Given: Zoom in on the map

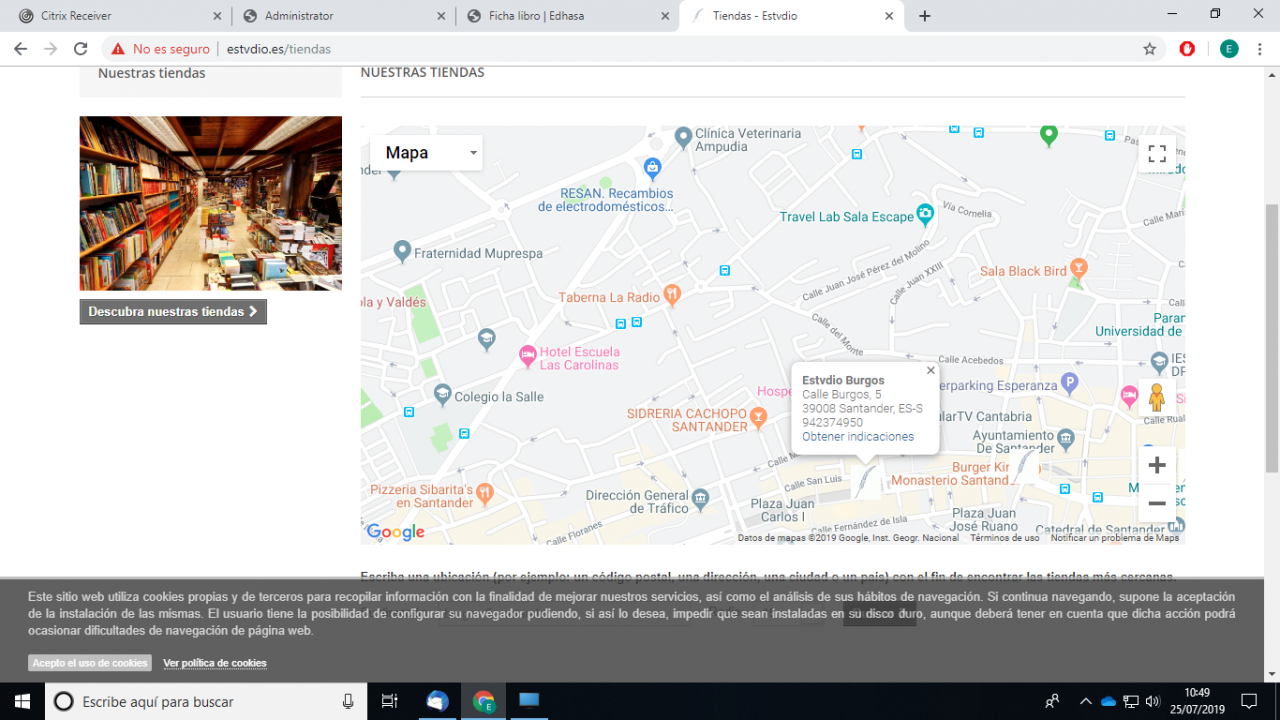Looking at the screenshot, I should click(x=1157, y=465).
